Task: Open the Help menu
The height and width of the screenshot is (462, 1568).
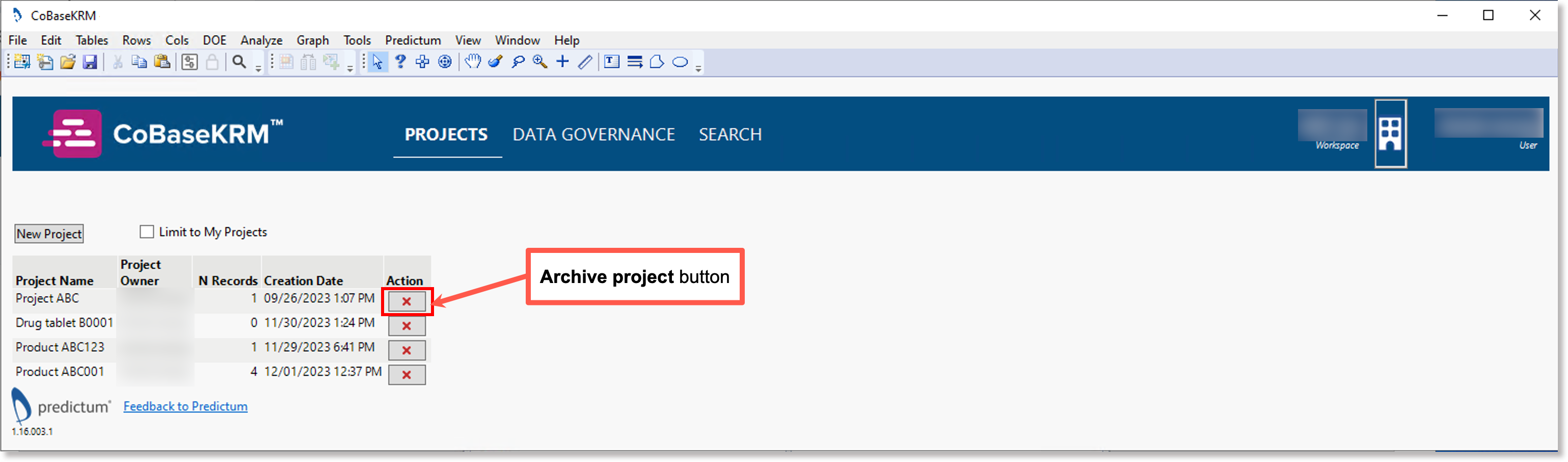Action: coord(566,40)
